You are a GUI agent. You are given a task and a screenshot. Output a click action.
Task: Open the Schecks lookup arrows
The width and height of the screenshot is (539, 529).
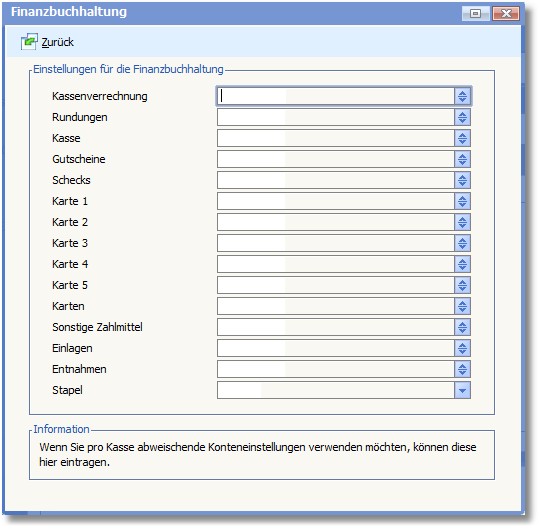pyautogui.click(x=462, y=180)
